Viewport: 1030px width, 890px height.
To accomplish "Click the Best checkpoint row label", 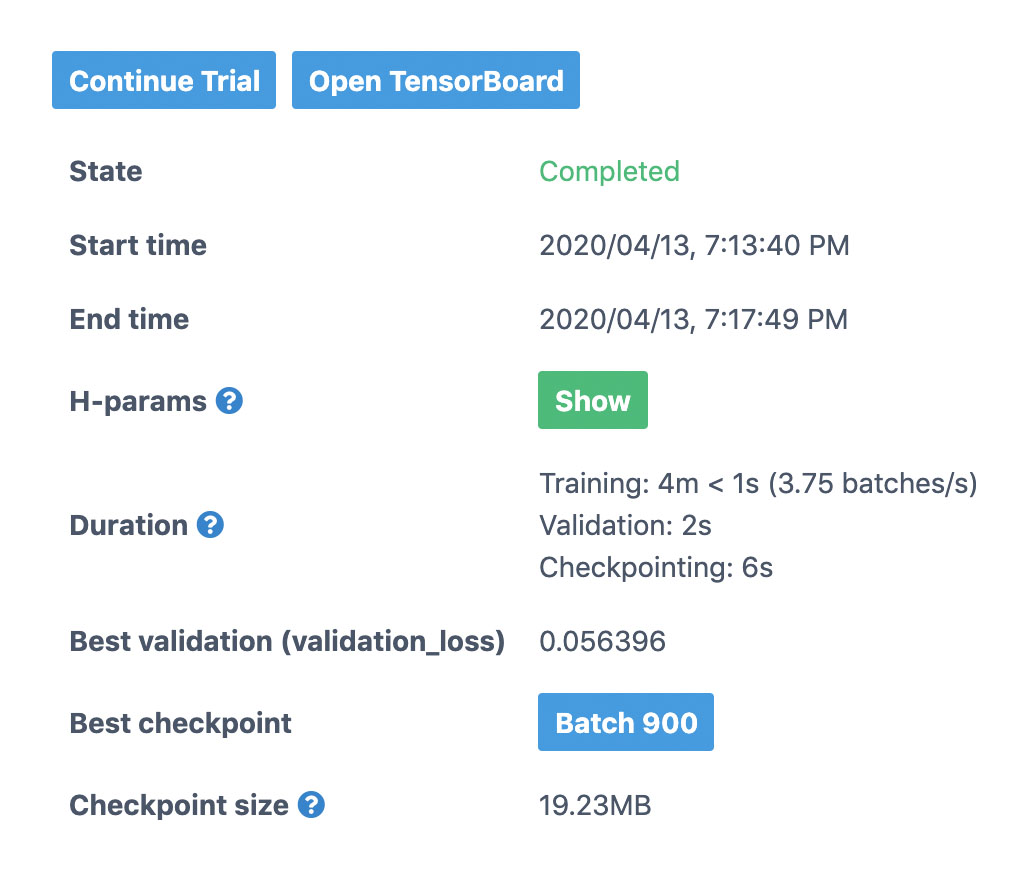I will (181, 723).
